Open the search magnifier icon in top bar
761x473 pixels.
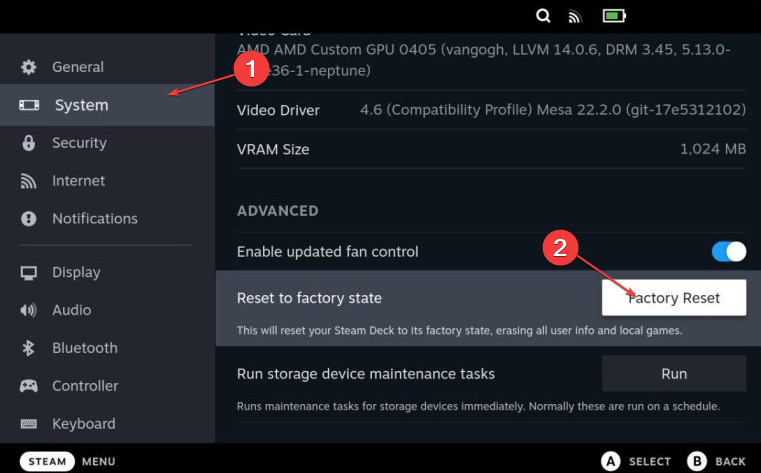pos(543,16)
